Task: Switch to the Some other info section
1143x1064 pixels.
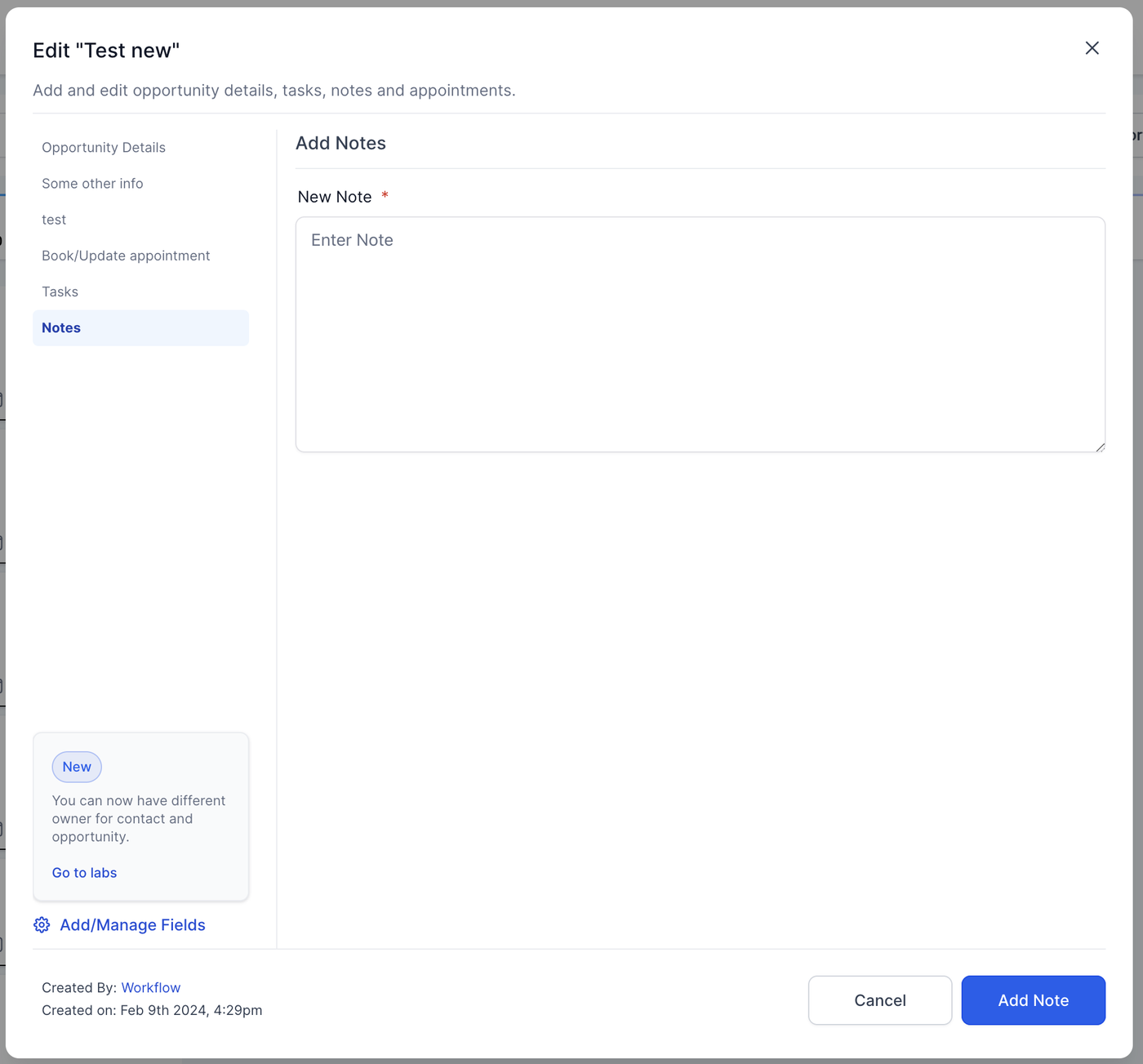Action: click(92, 184)
